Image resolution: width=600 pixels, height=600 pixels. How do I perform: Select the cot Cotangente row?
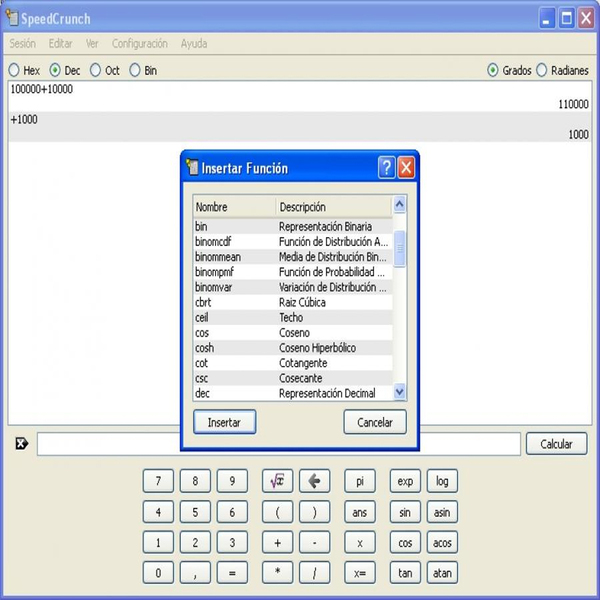pyautogui.click(x=293, y=363)
